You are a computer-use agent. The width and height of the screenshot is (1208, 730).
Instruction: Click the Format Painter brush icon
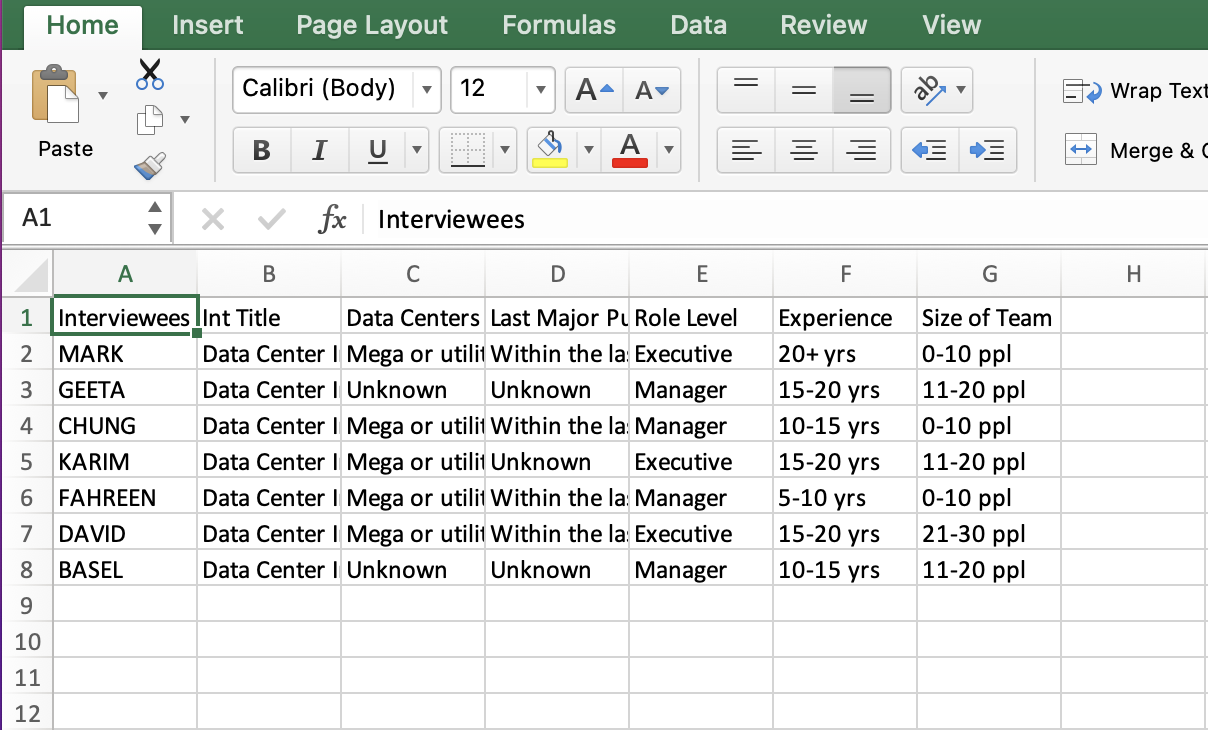click(150, 165)
